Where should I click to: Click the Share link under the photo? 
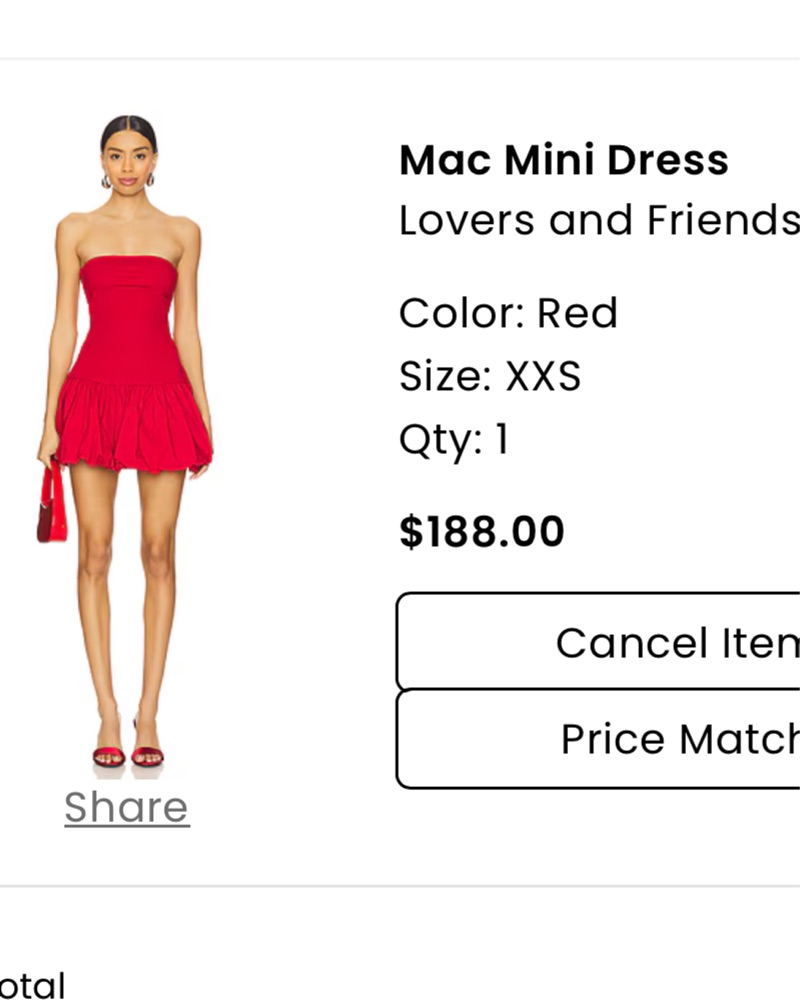[x=127, y=808]
